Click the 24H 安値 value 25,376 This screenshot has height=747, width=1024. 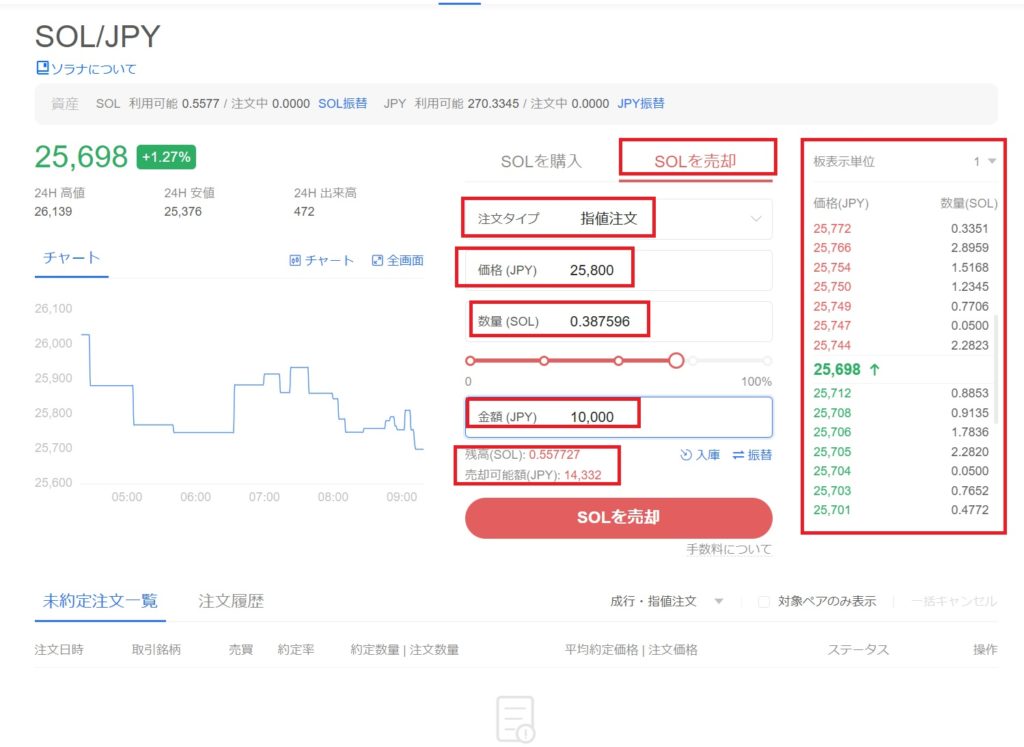click(183, 212)
